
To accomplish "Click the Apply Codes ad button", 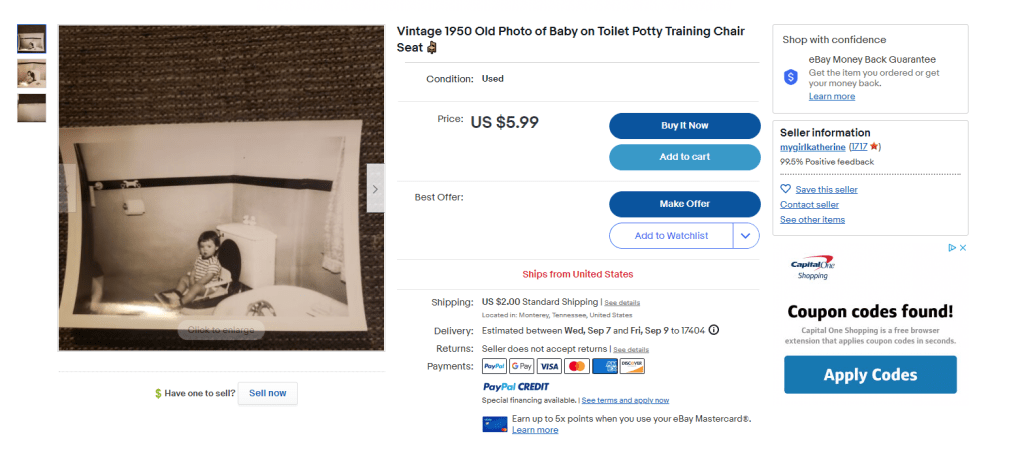I will [870, 375].
